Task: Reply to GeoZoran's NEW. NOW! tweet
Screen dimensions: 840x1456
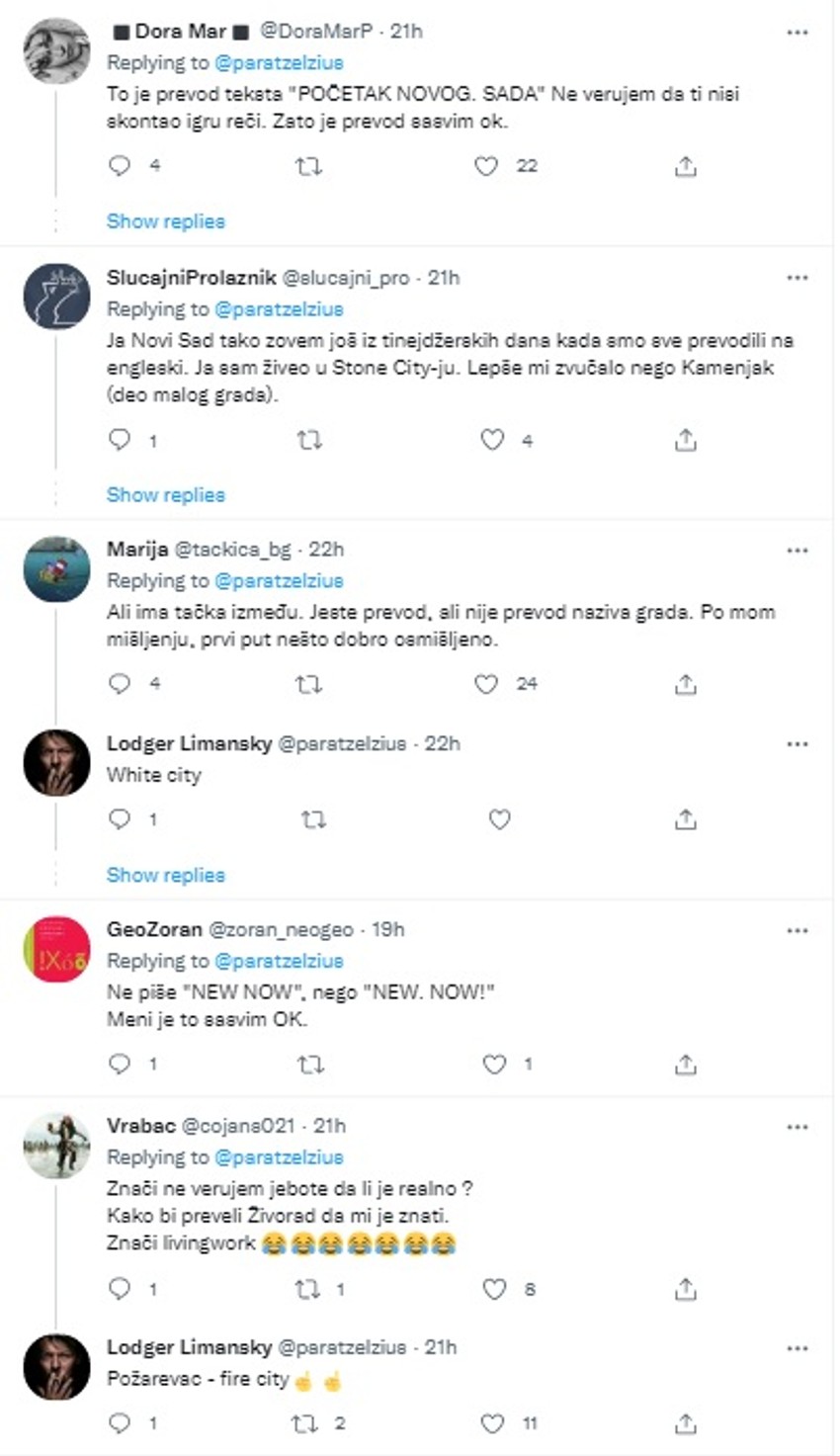Action: click(x=120, y=1065)
